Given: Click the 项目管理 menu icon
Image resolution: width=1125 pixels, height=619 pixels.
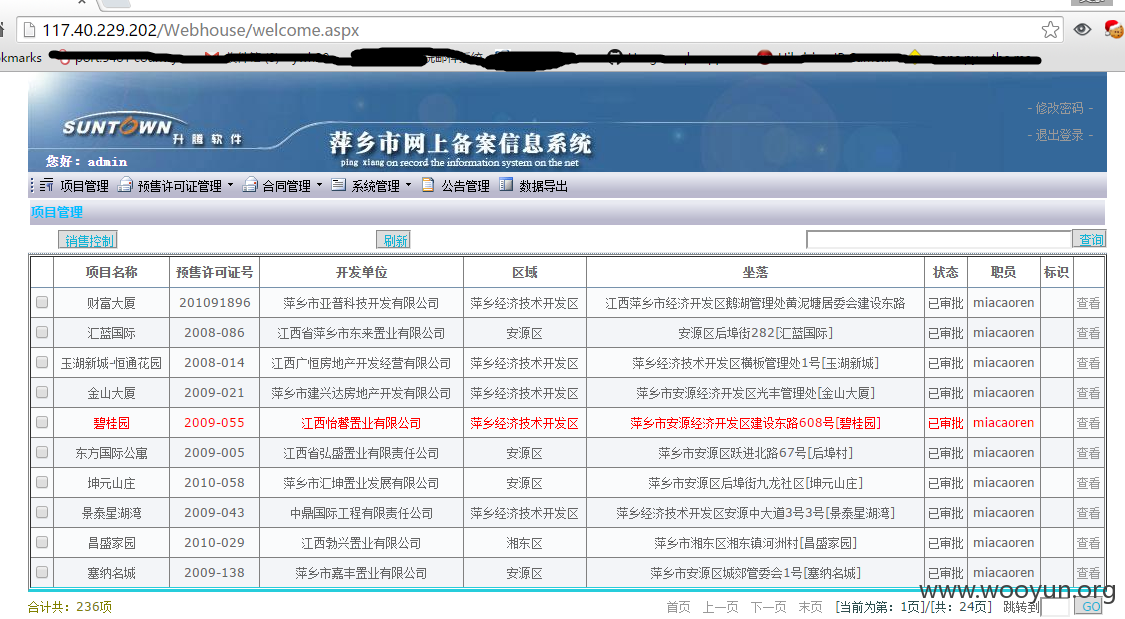Looking at the screenshot, I should point(46,185).
